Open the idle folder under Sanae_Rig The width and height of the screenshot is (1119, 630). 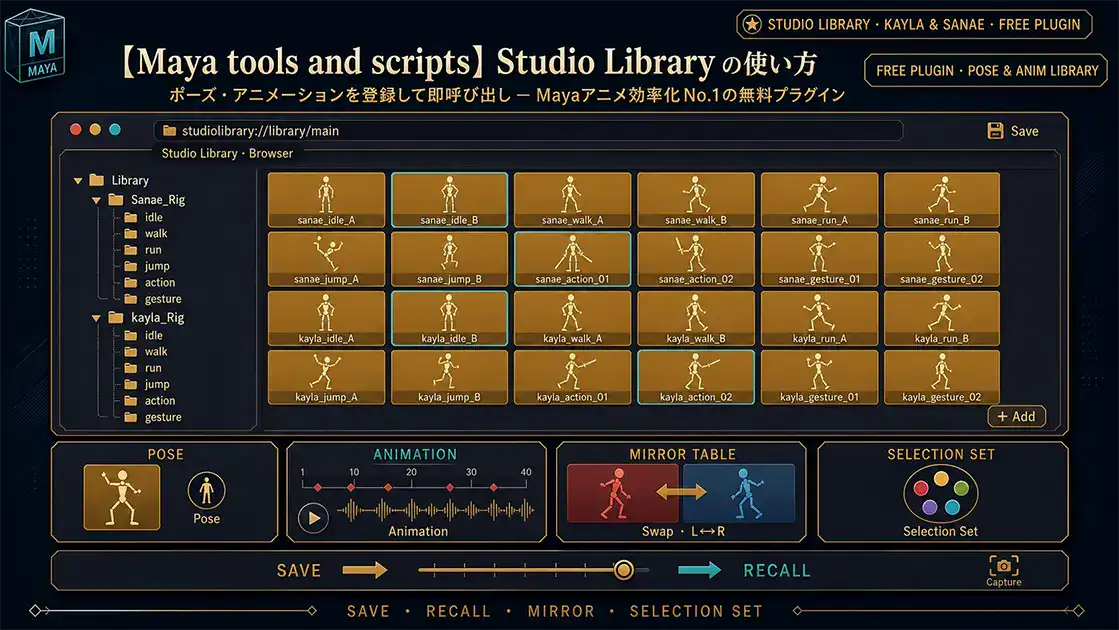pos(143,217)
